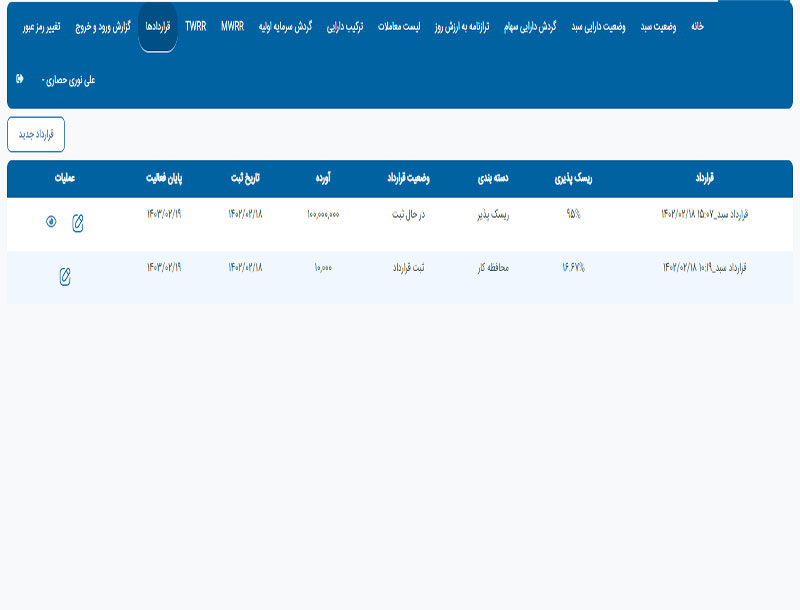Screen dimensions: 800x610
Task: Click the قرارداد جدید button
Action: 36,135
